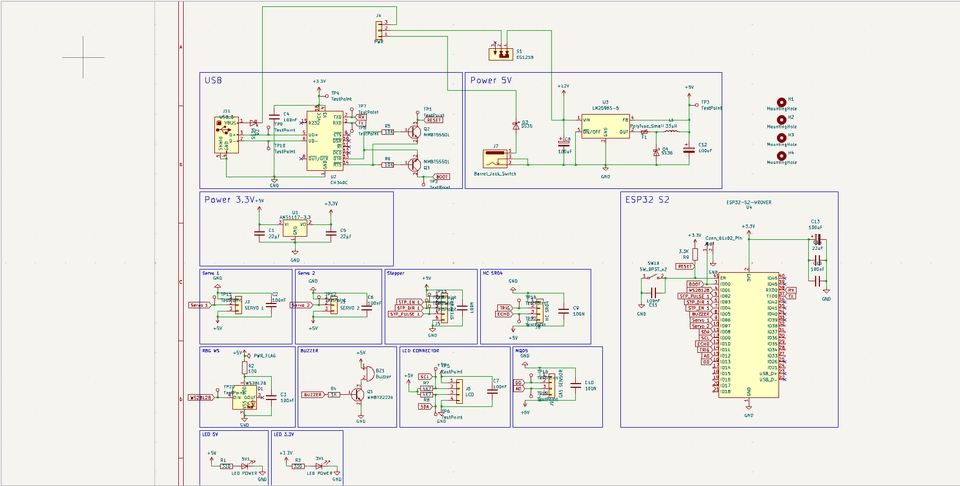Select the C10 capacitor in MQ05 block
Viewport: 960px width, 486px height.
pos(575,385)
